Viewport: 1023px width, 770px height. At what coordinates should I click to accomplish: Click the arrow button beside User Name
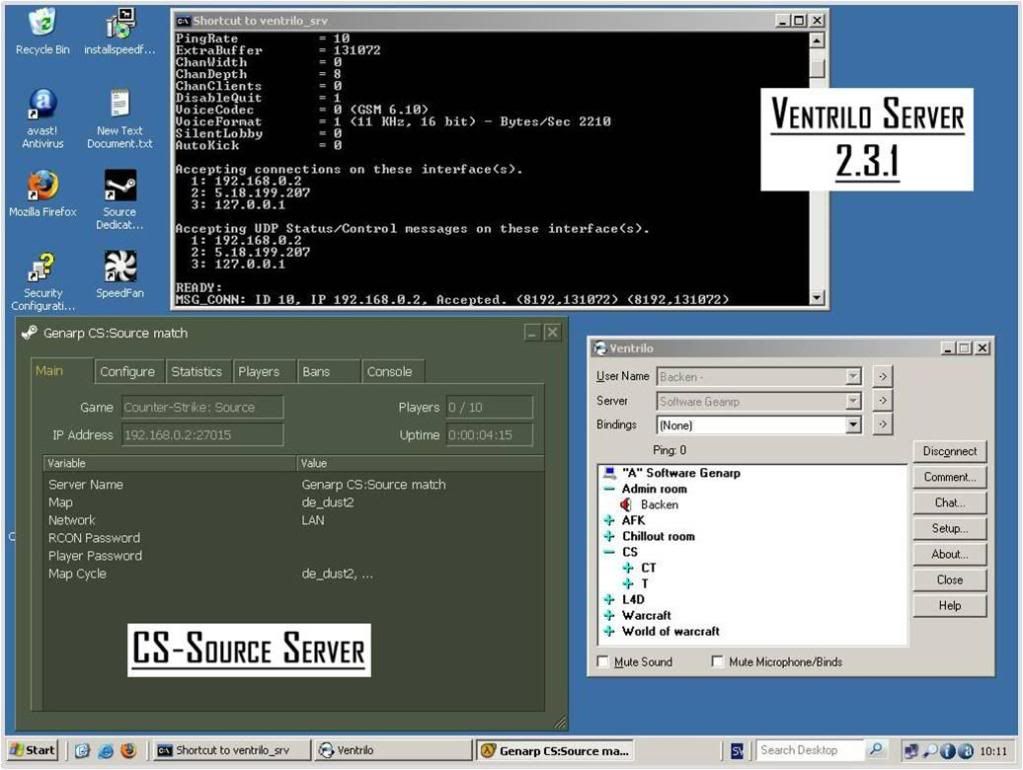point(882,377)
